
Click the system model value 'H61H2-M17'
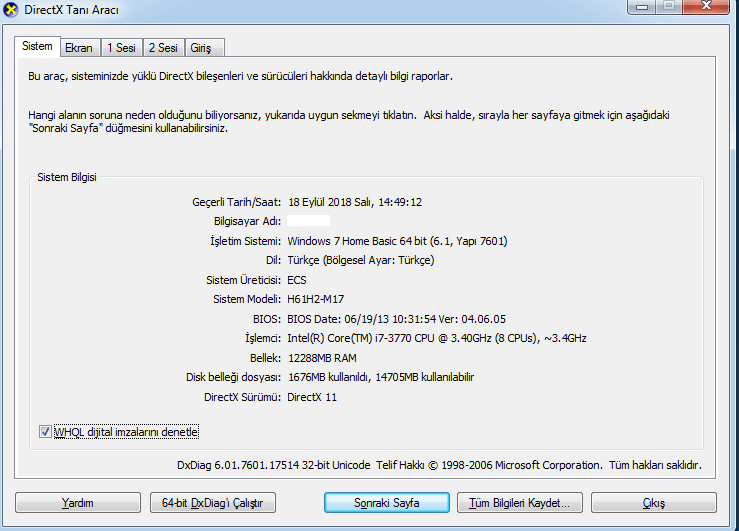315,299
